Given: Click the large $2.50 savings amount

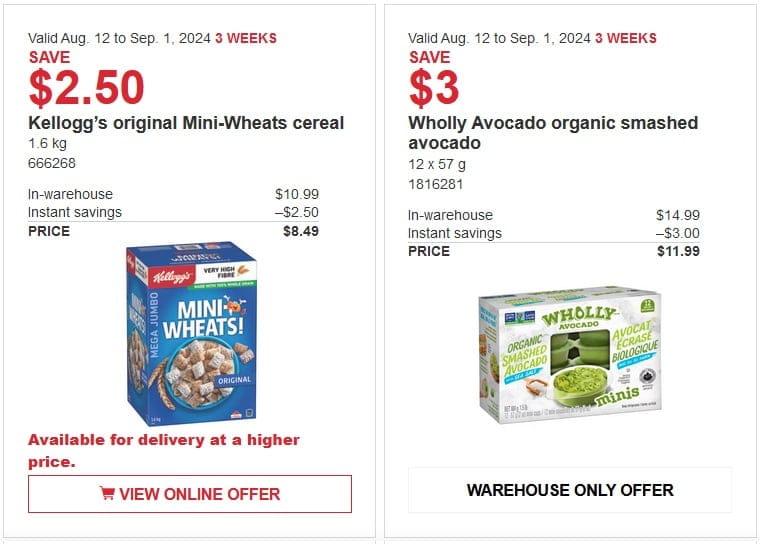Looking at the screenshot, I should (86, 88).
